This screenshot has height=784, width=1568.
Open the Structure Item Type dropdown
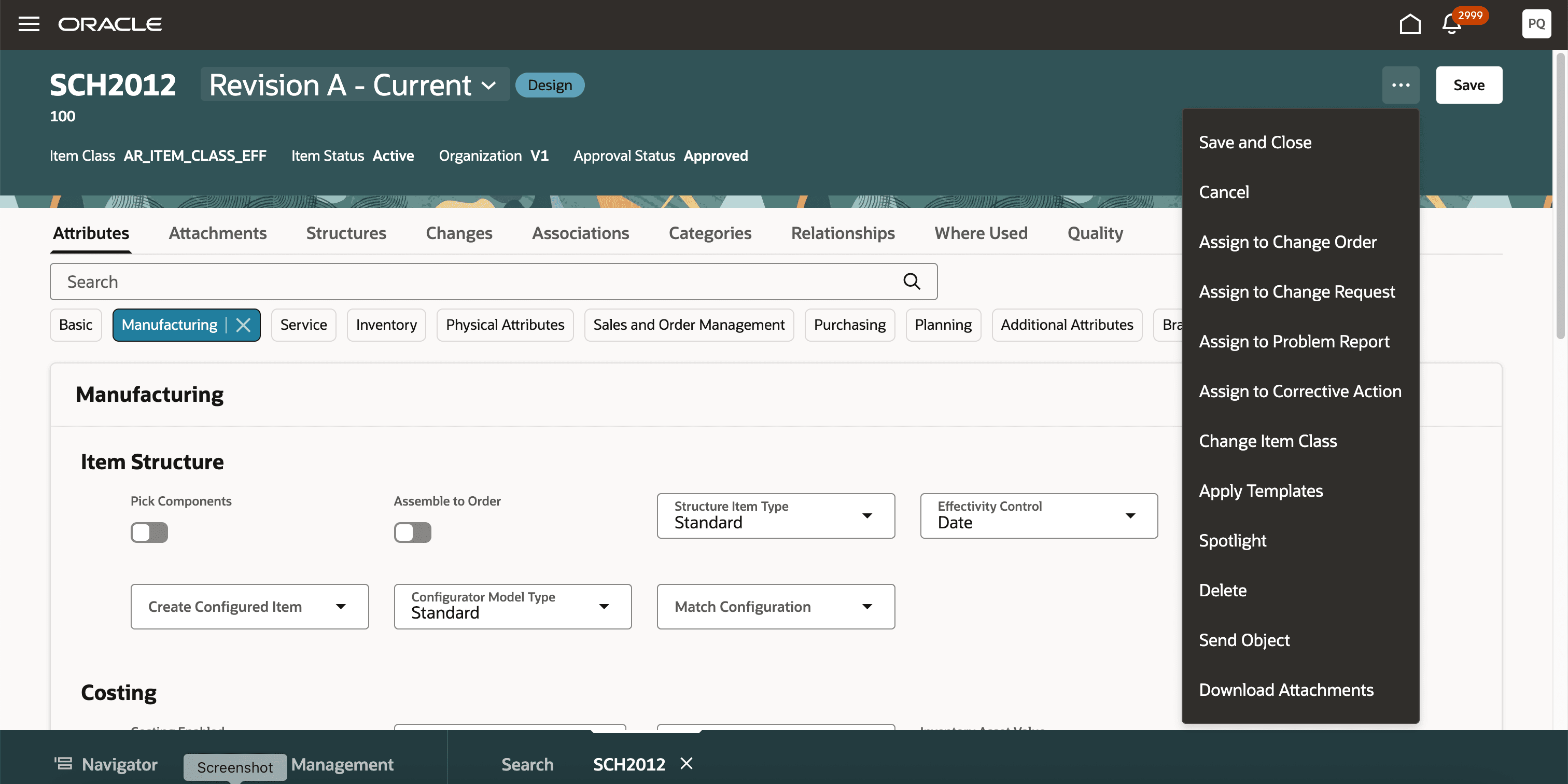click(776, 515)
